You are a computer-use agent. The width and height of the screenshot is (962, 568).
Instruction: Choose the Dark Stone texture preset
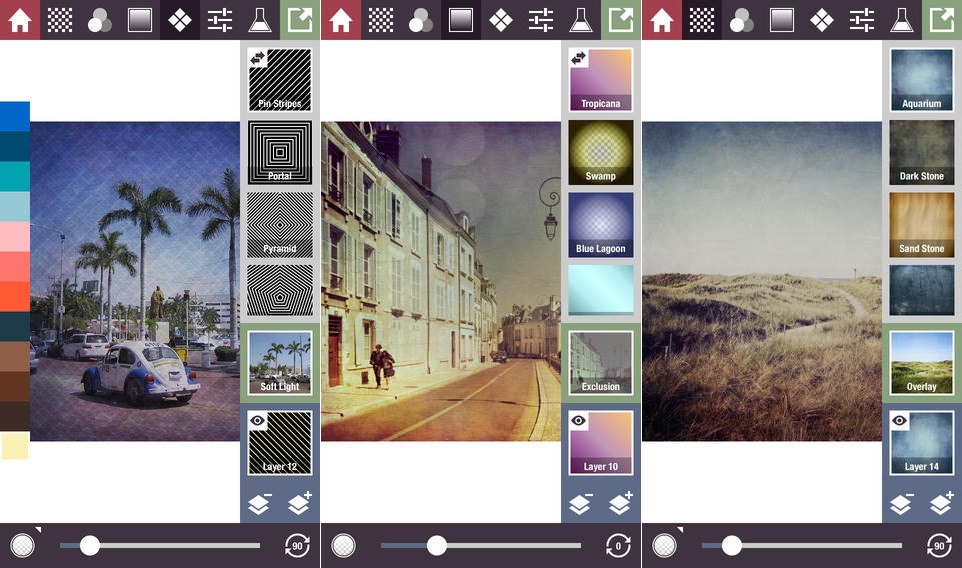coord(921,152)
